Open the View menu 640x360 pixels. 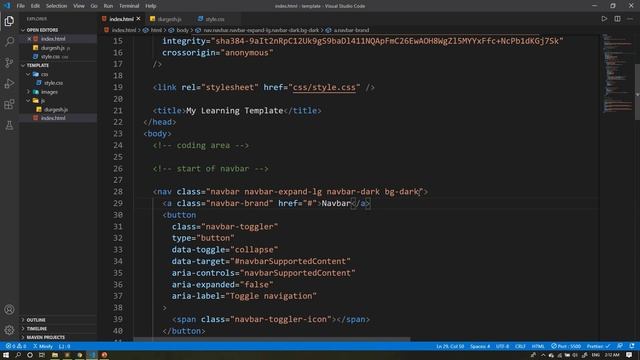pos(79,6)
